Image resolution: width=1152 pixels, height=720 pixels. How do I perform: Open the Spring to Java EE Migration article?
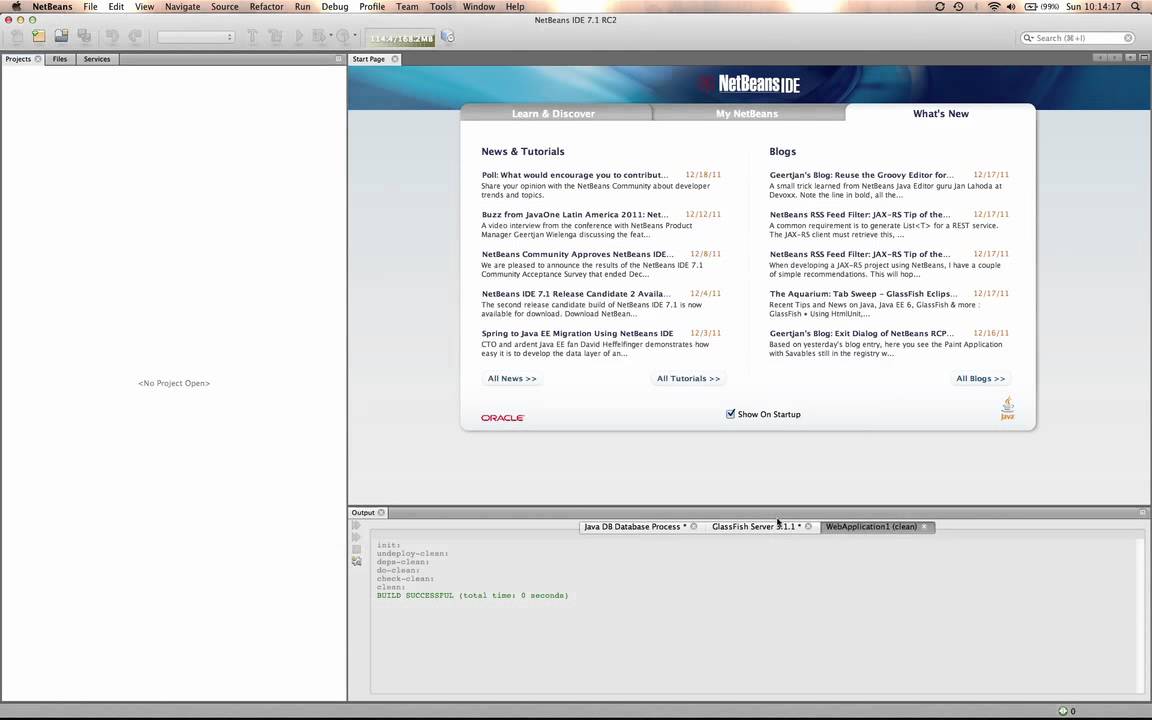[x=577, y=333]
